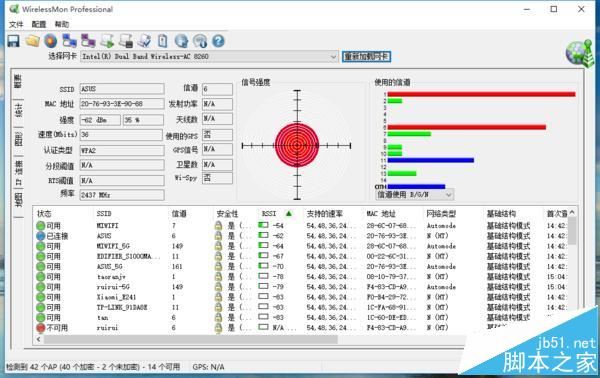
Task: Open the 配置 menu
Action: point(39,24)
